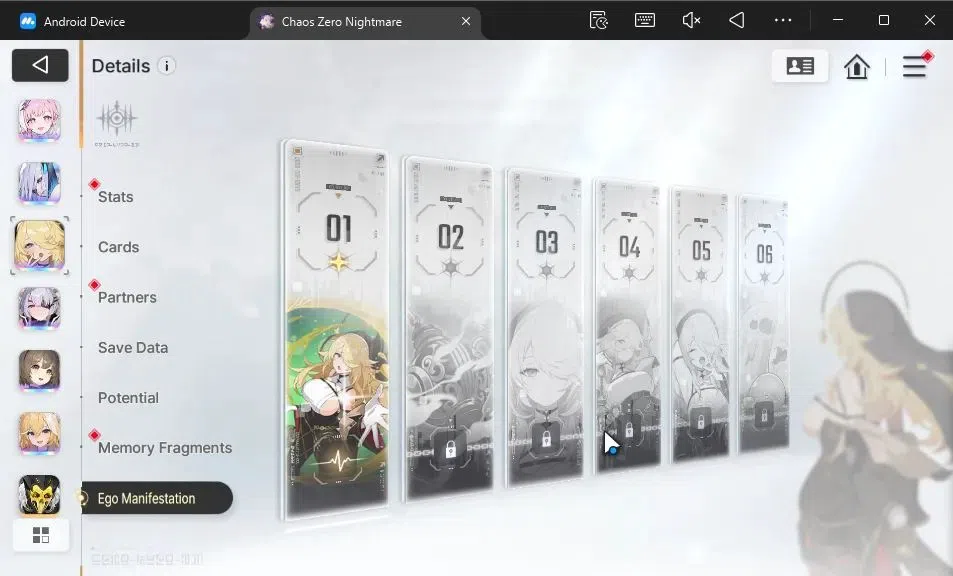Open the Stats section

pyautogui.click(x=115, y=197)
